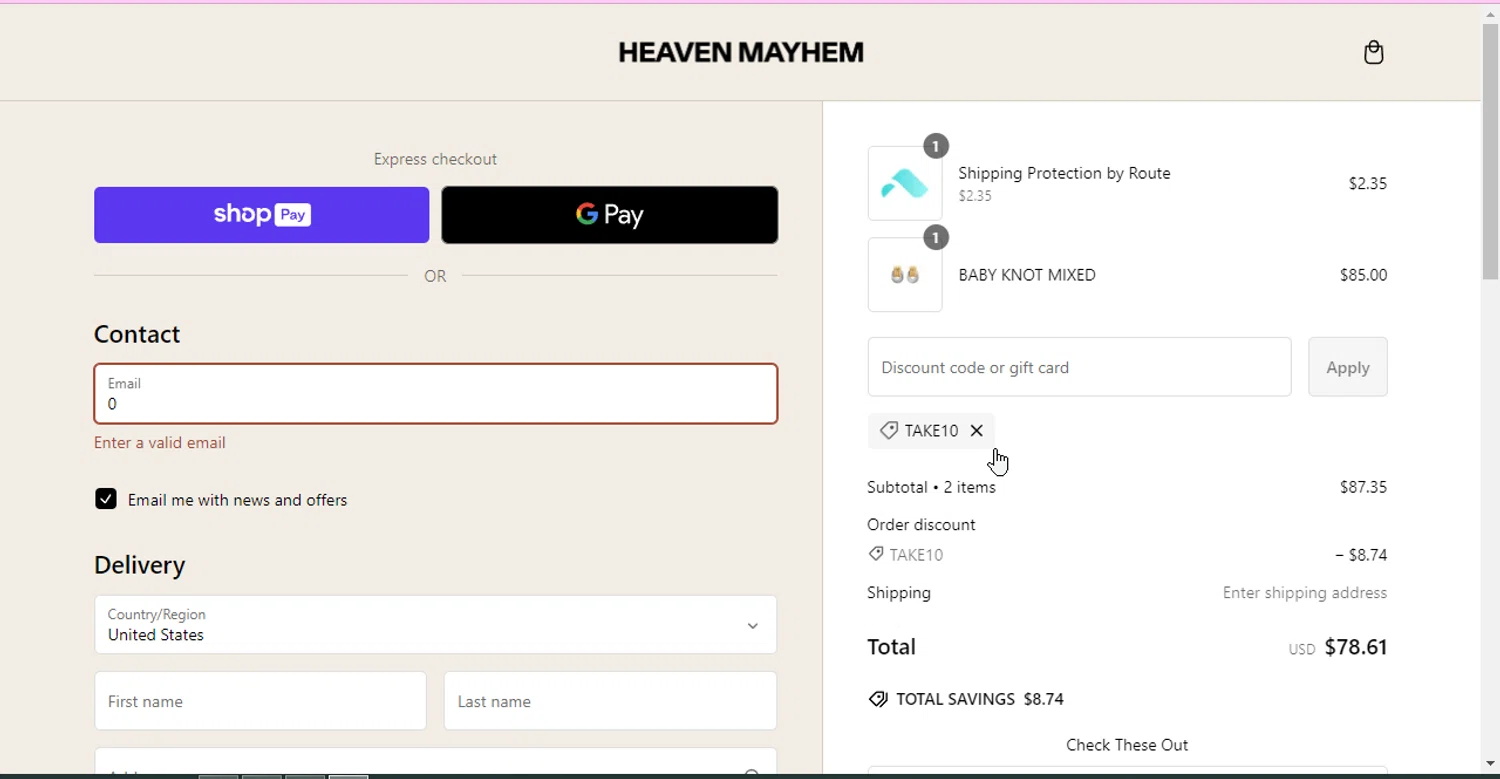Click the Last name field
The image size is (1500, 779).
(610, 701)
